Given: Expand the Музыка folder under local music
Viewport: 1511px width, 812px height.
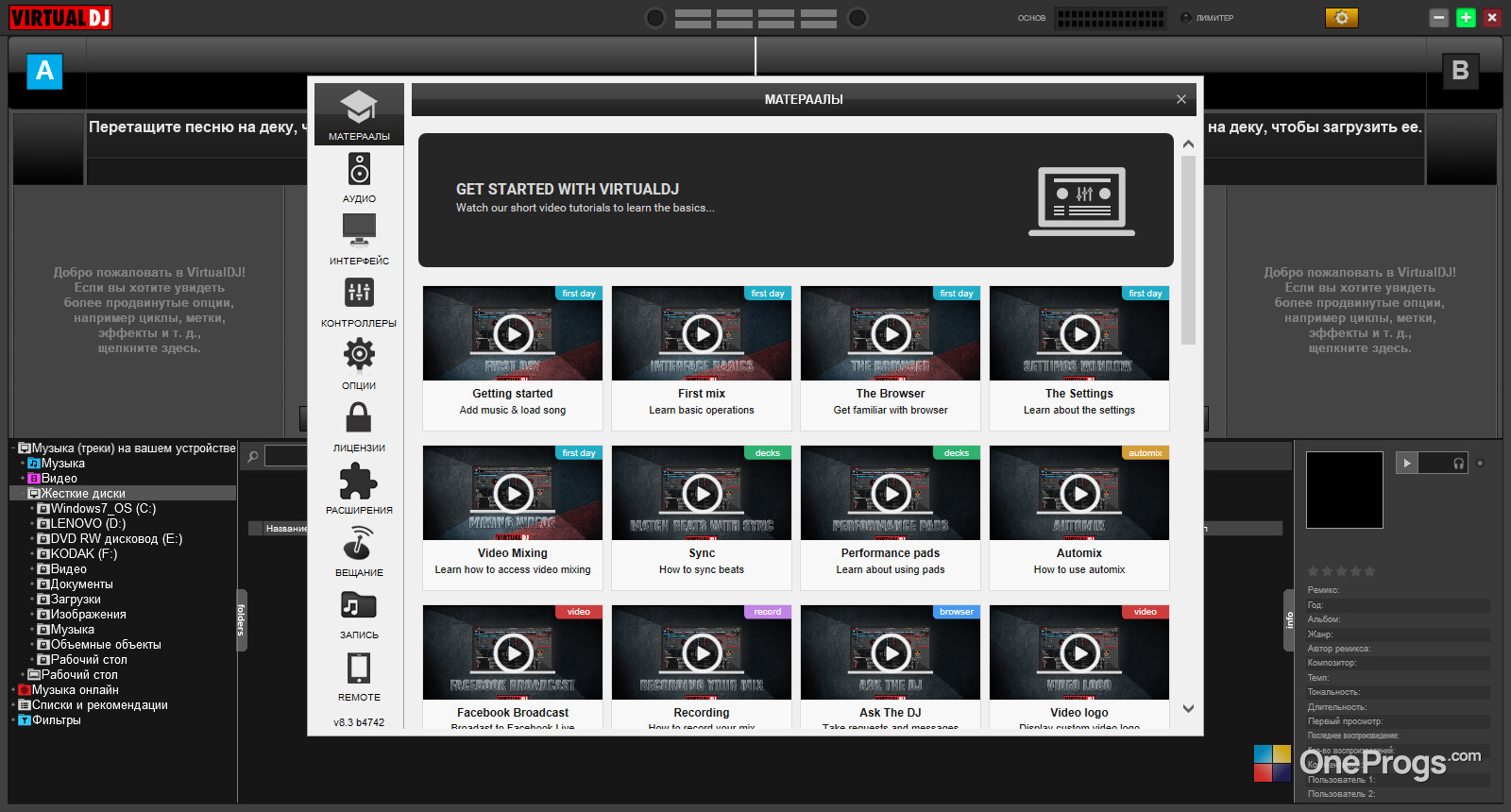Looking at the screenshot, I should click(23, 464).
